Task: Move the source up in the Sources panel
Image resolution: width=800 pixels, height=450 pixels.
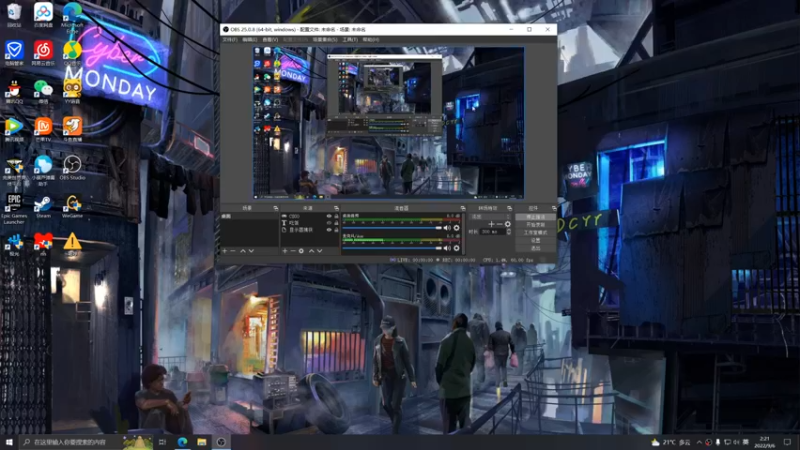Action: pos(311,251)
